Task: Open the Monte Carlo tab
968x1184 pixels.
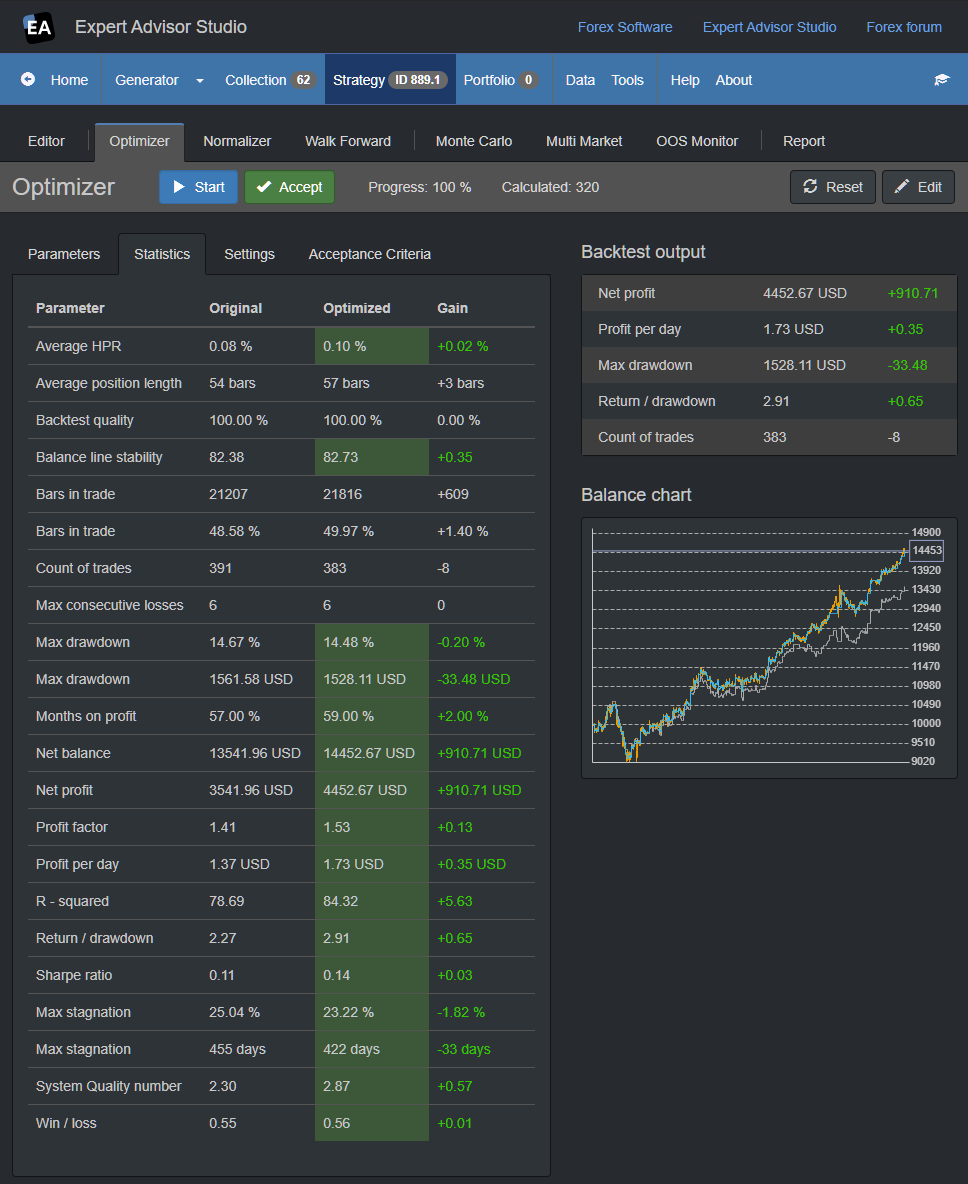Action: tap(473, 141)
